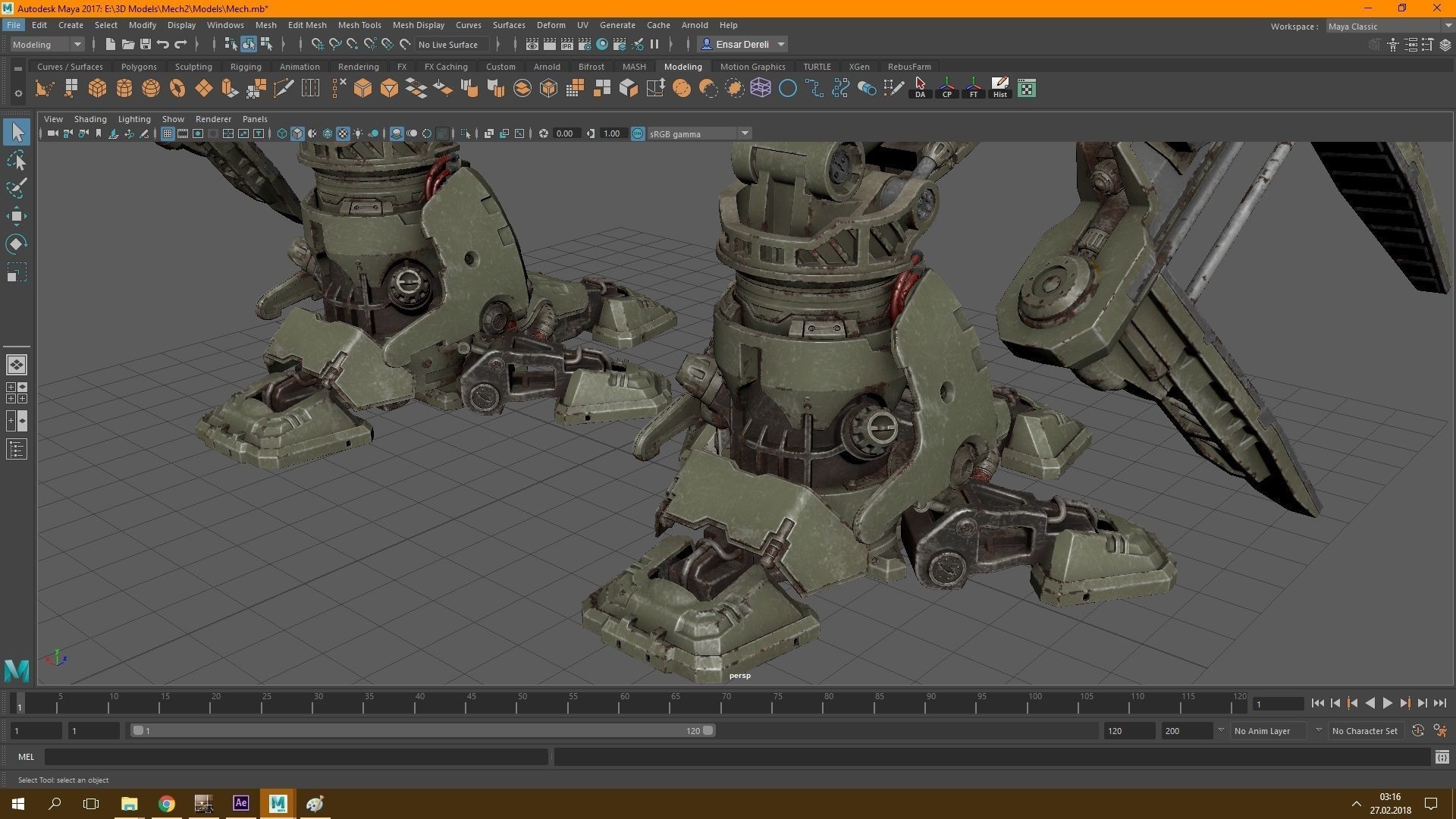Click the polygon cylinder shelf icon
This screenshot has height=819, width=1456.
124,89
